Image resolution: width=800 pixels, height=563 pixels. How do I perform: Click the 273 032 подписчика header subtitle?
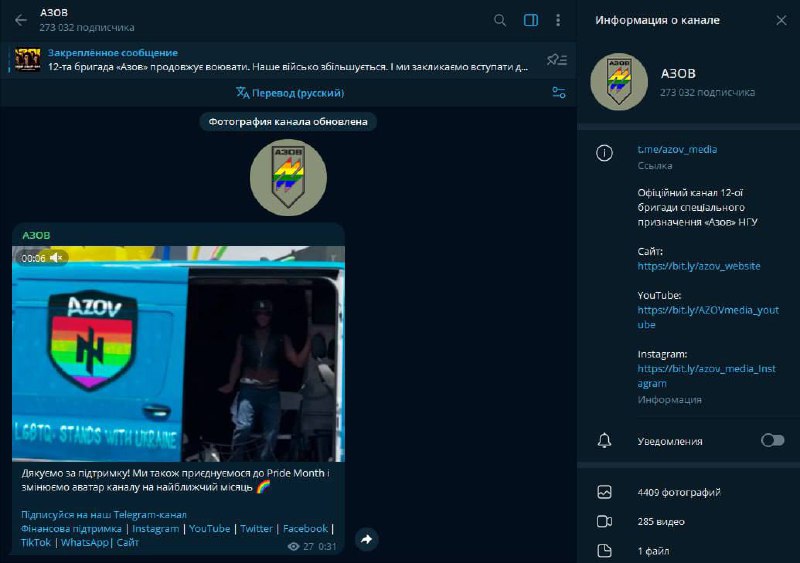pyautogui.click(x=87, y=28)
